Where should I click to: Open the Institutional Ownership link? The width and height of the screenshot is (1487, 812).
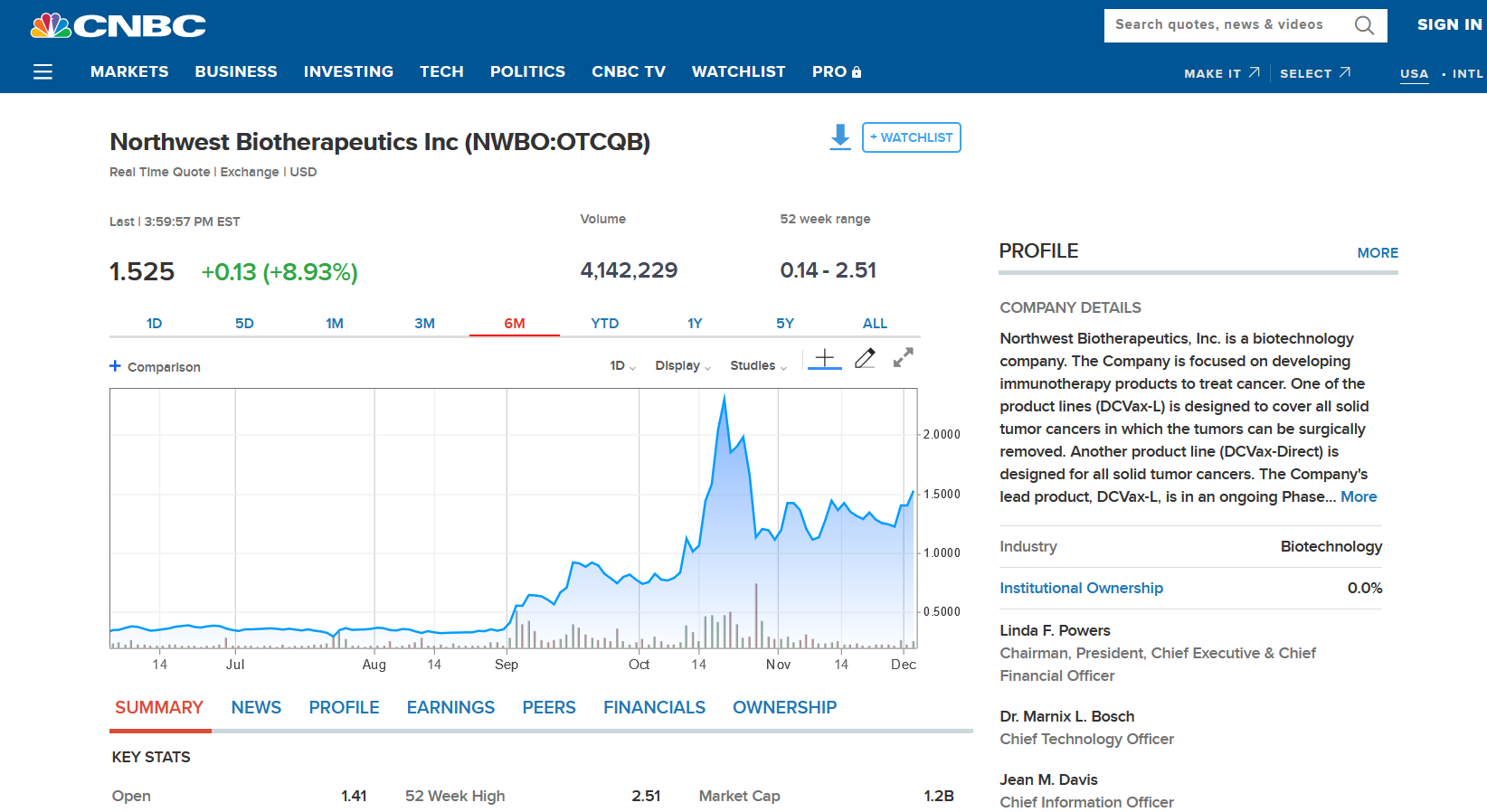click(1081, 588)
